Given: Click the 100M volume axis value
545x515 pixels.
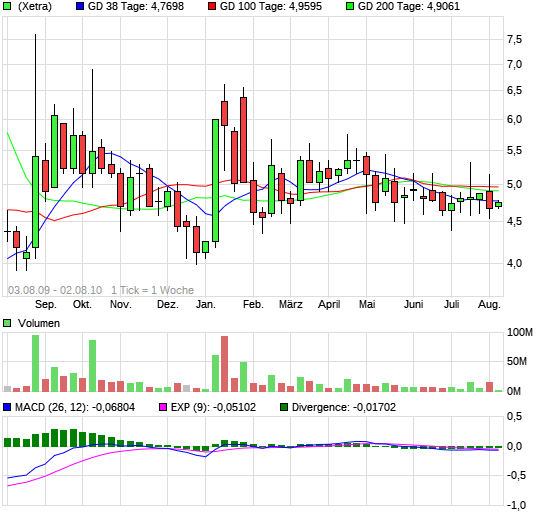Looking at the screenshot, I should point(520,333).
